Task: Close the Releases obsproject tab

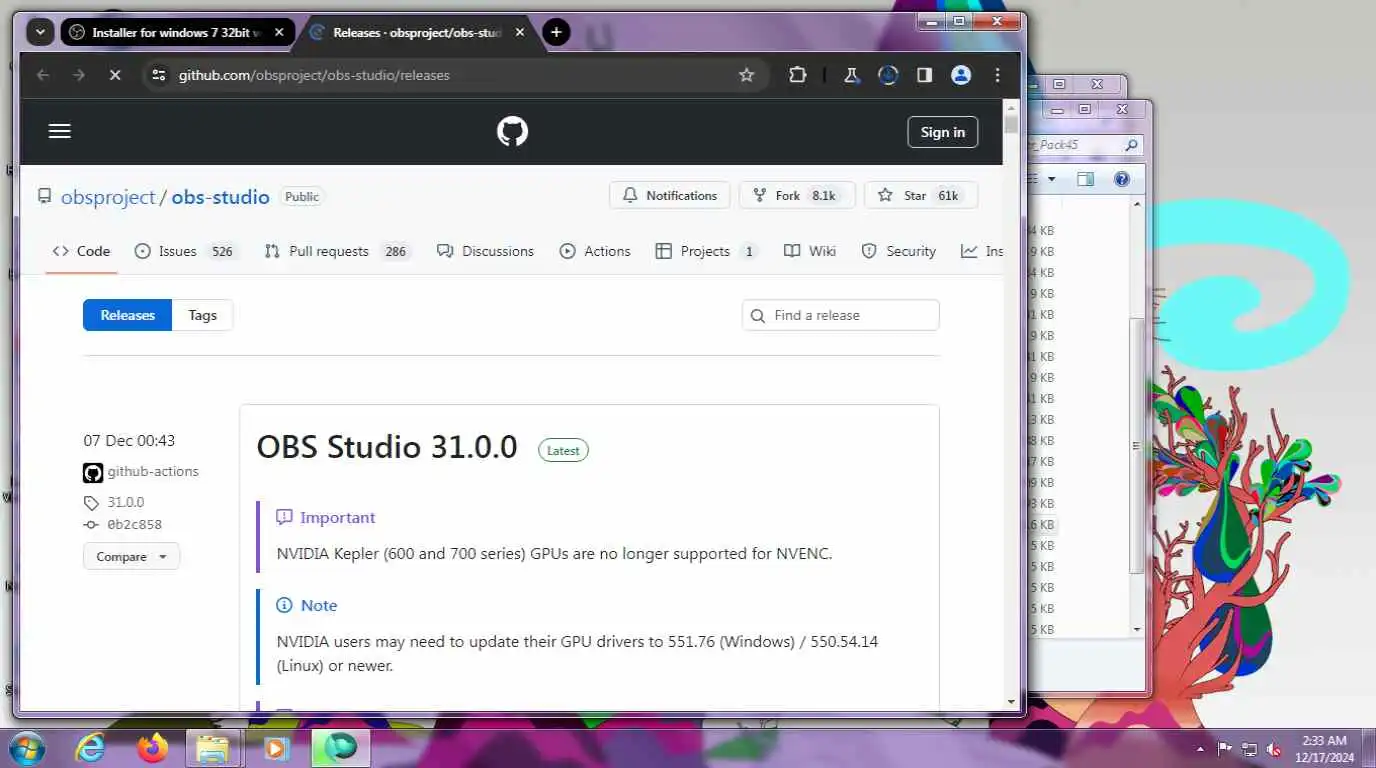Action: 522,32
